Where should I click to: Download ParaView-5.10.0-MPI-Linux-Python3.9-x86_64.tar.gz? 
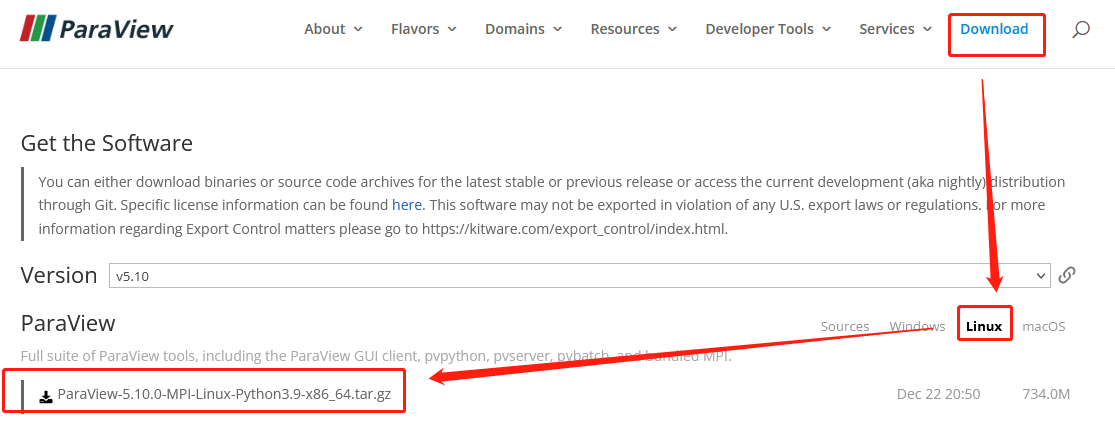click(224, 394)
